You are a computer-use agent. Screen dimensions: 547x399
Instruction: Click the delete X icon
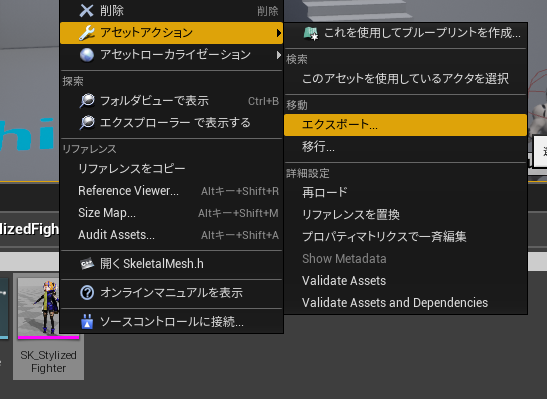[x=86, y=10]
